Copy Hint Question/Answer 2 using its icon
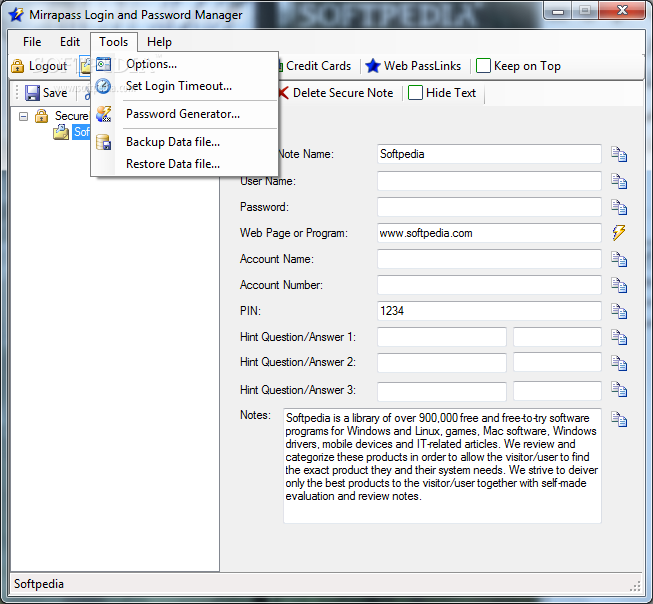The image size is (653, 604). (619, 363)
